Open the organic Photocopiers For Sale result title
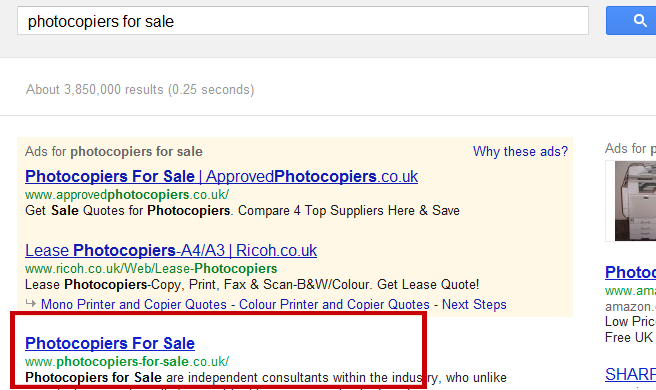Screen dimensions: 656x390 110,343
